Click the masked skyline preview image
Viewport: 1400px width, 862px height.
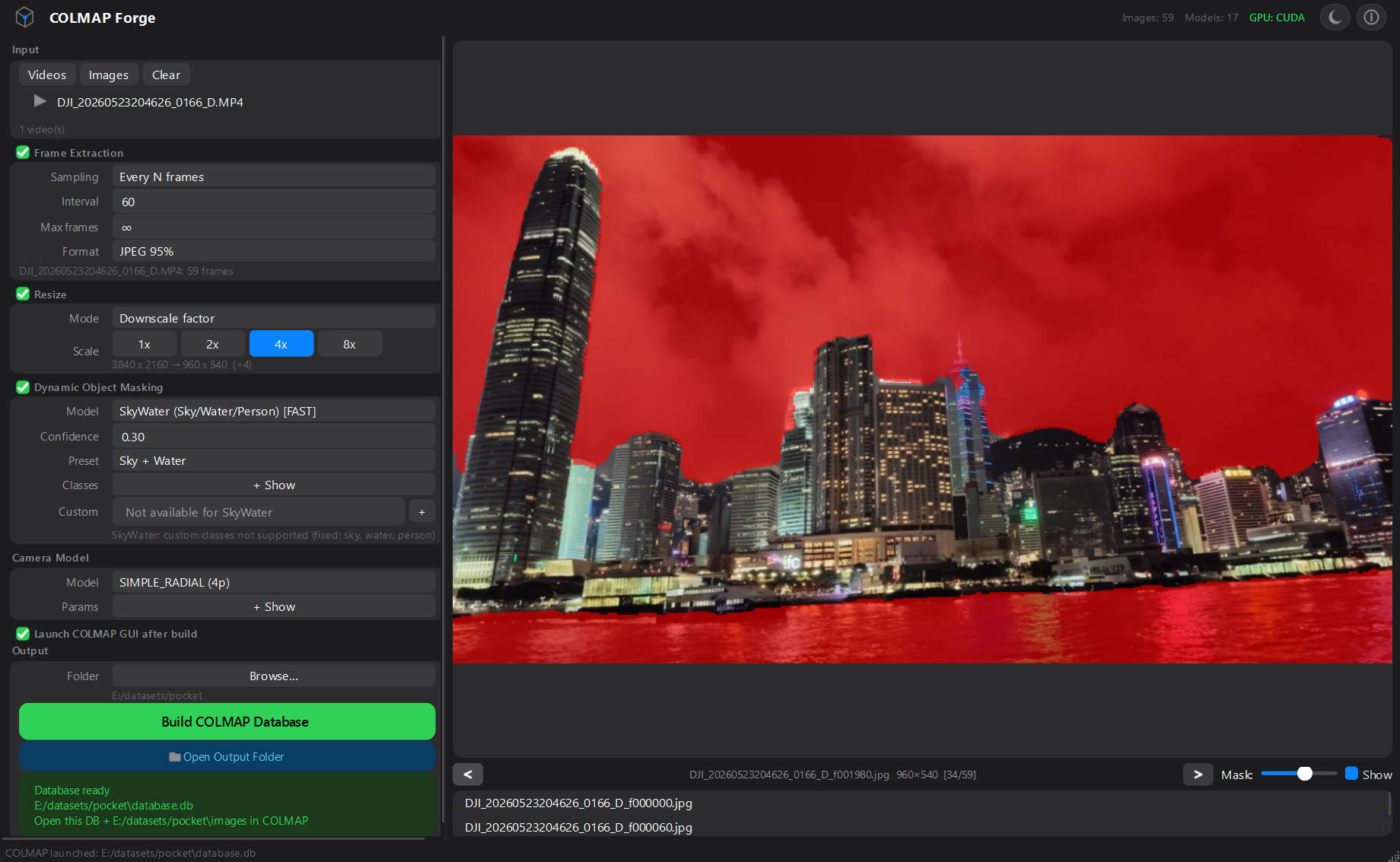[922, 399]
